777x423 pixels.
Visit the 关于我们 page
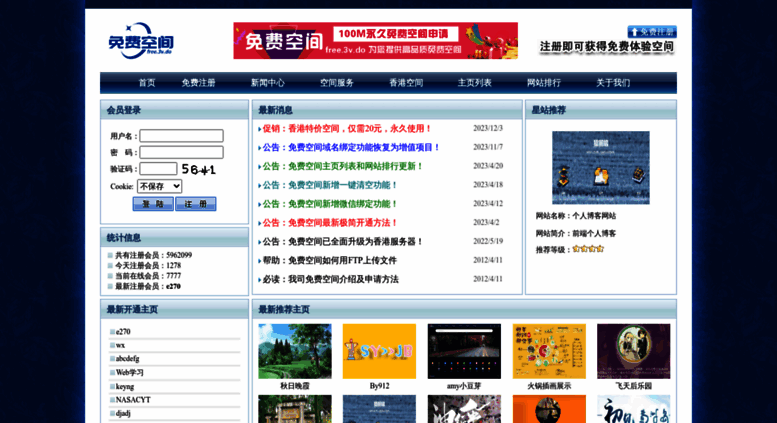pyautogui.click(x=613, y=83)
